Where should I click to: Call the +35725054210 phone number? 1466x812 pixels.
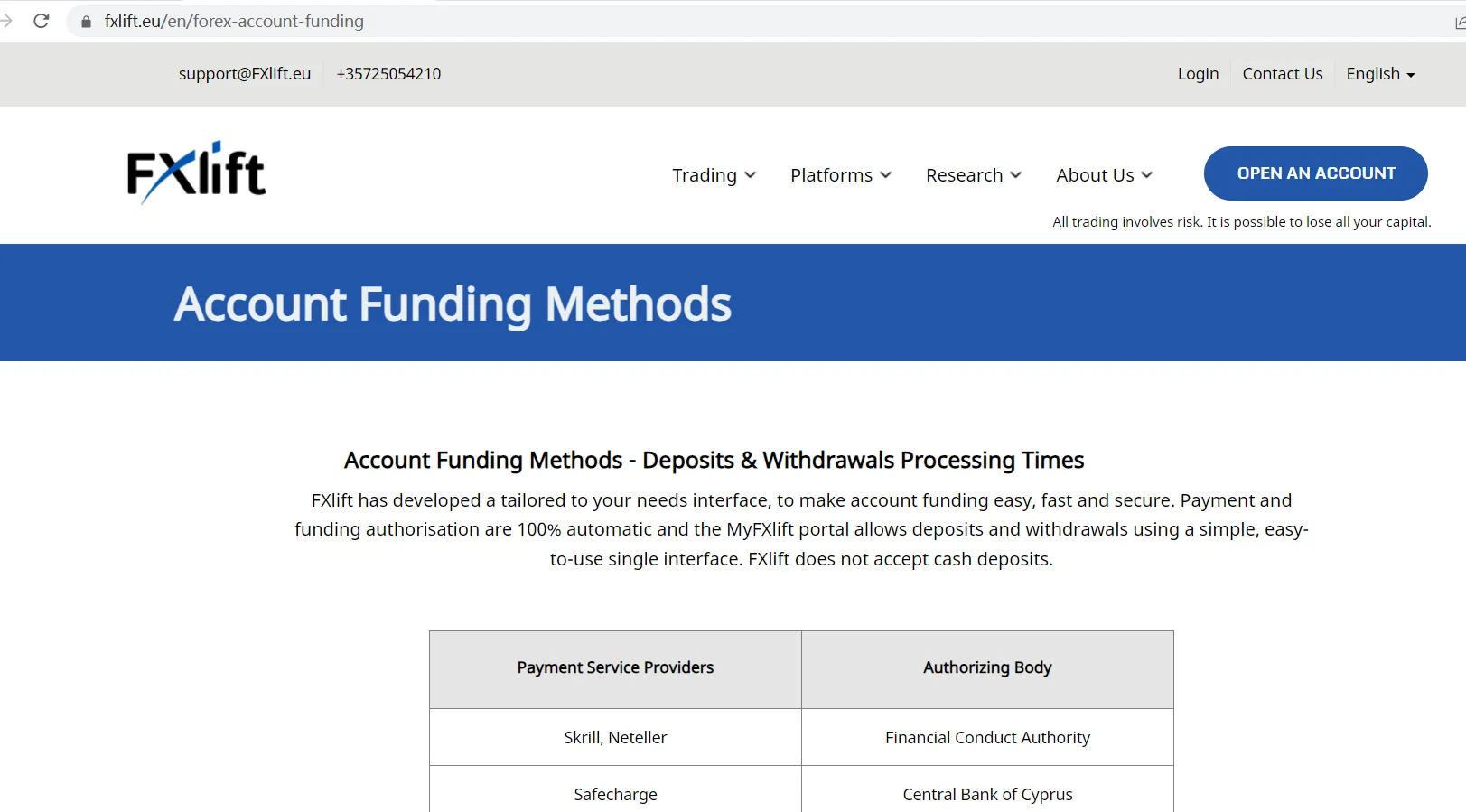388,74
